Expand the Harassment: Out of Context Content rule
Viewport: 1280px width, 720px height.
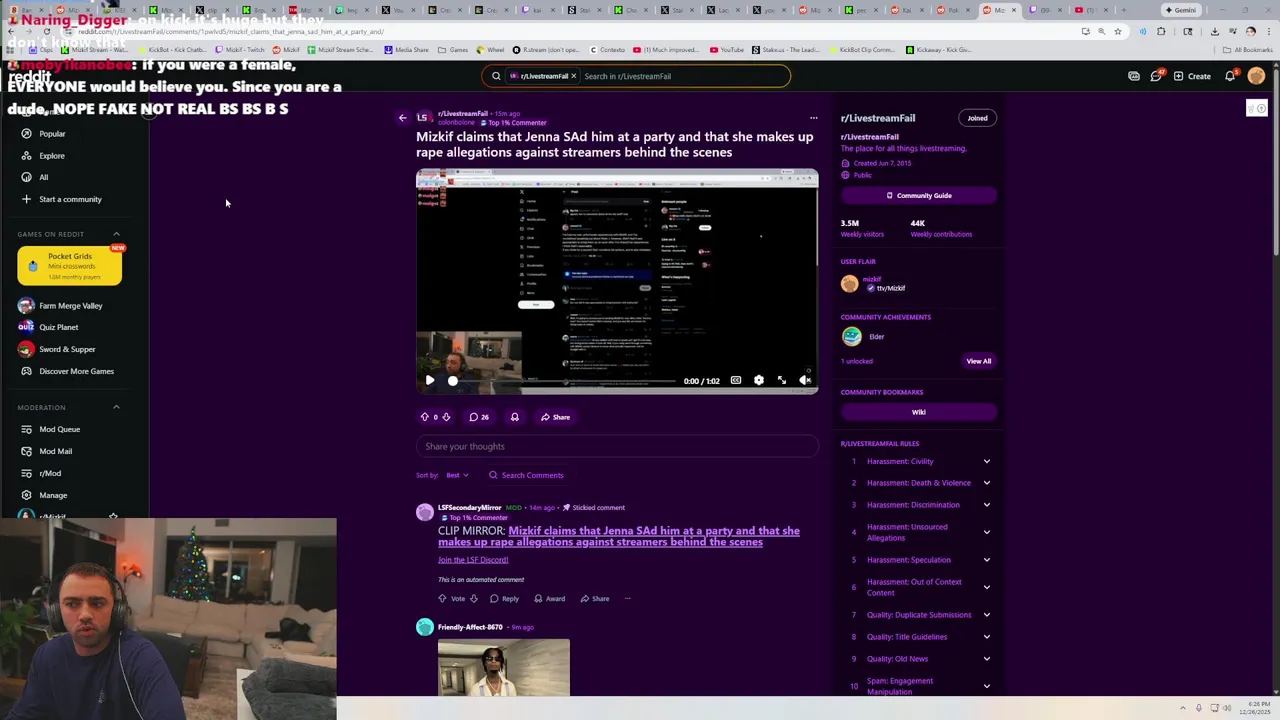[x=919, y=587]
